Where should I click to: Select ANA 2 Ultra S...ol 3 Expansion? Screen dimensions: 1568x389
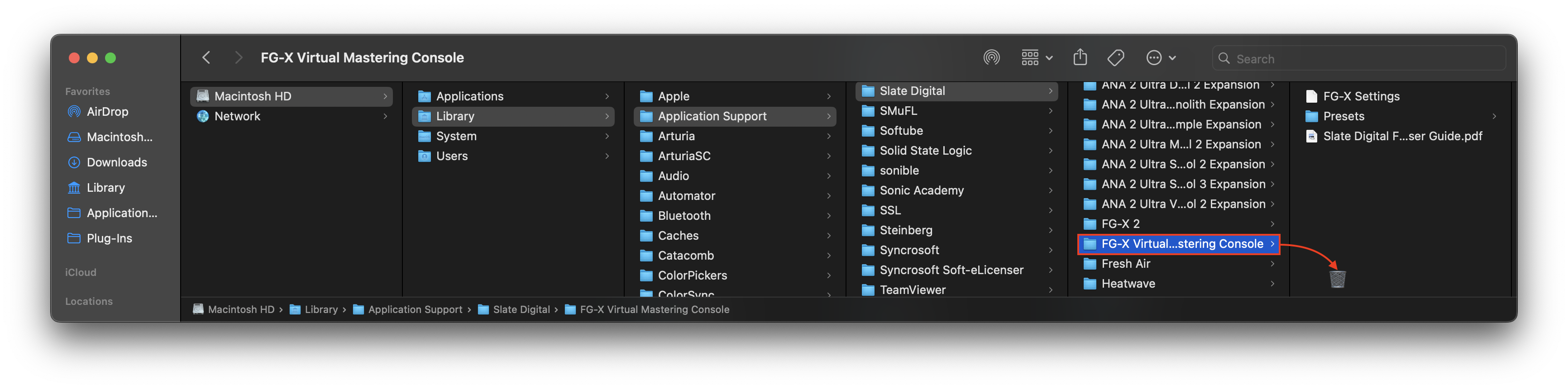(x=1178, y=184)
